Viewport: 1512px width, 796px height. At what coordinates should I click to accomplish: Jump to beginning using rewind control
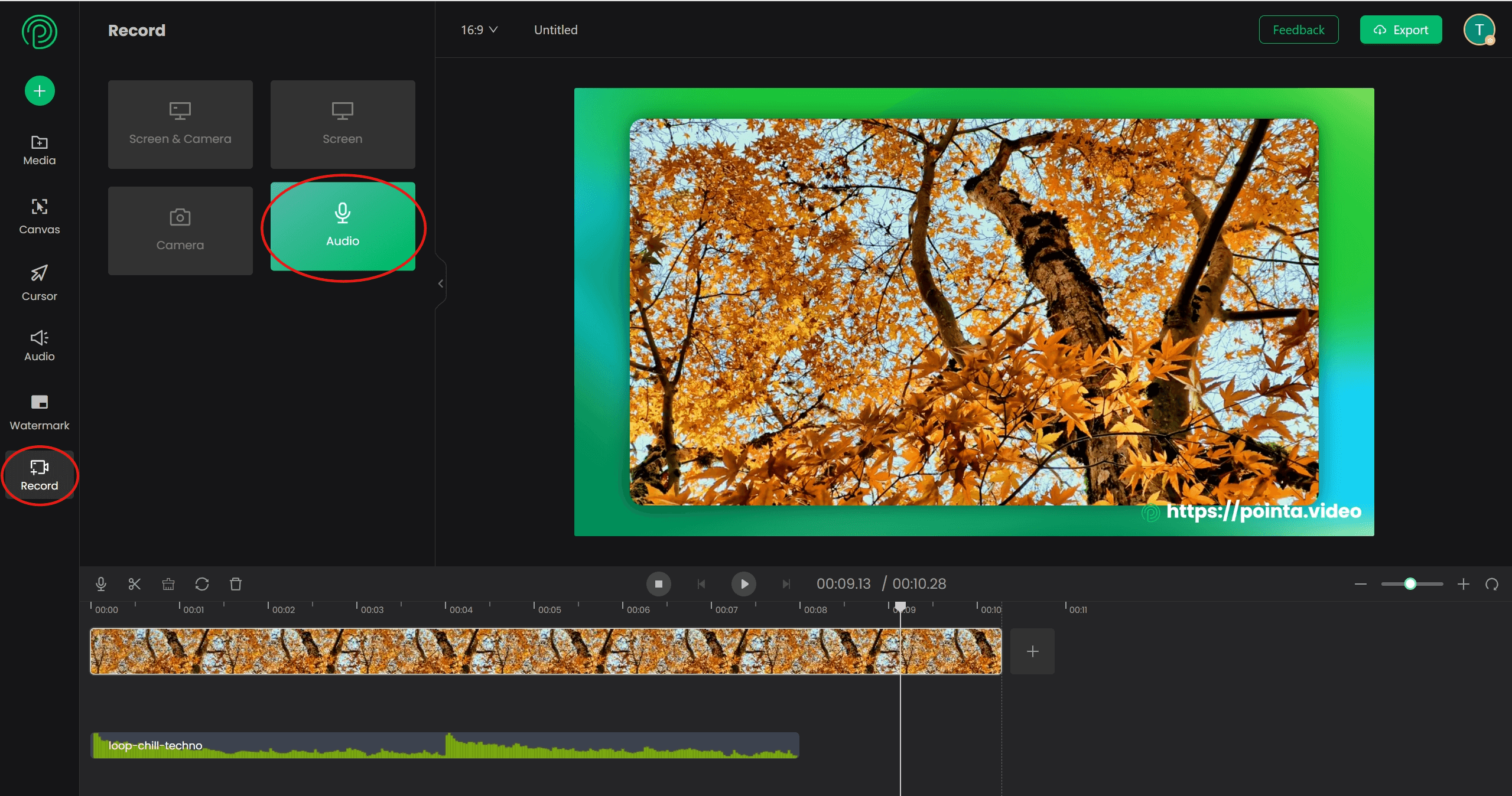[701, 583]
